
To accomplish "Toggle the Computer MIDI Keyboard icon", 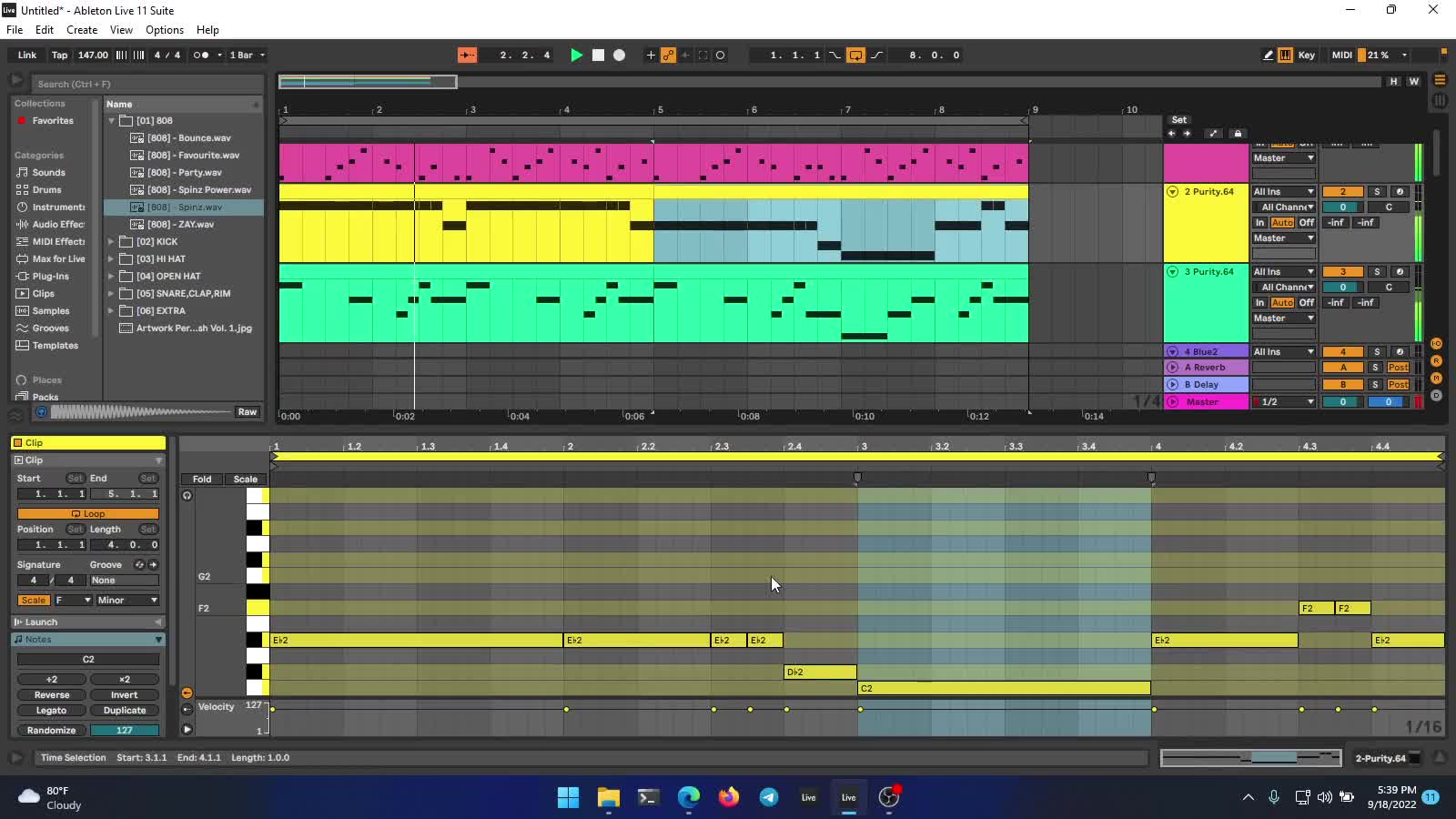I will coord(1285,55).
